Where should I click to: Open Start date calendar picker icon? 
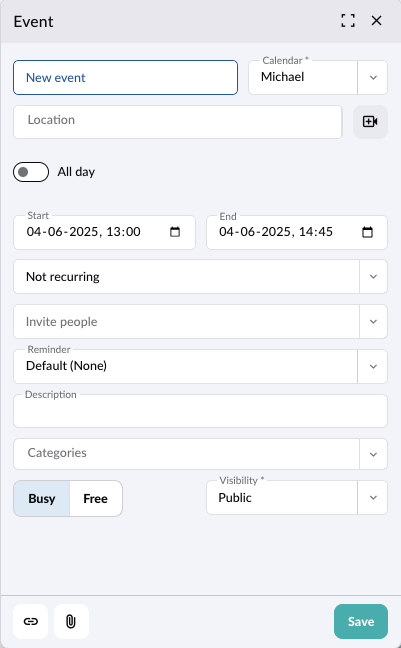175,232
